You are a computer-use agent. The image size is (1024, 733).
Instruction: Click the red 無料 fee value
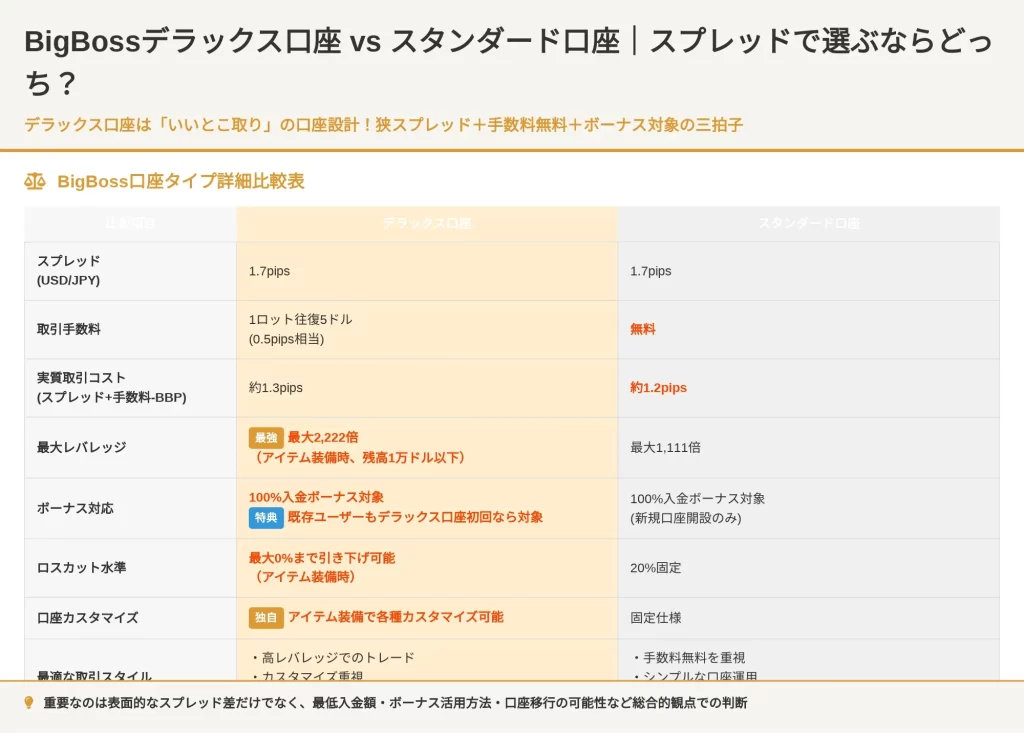pos(643,329)
